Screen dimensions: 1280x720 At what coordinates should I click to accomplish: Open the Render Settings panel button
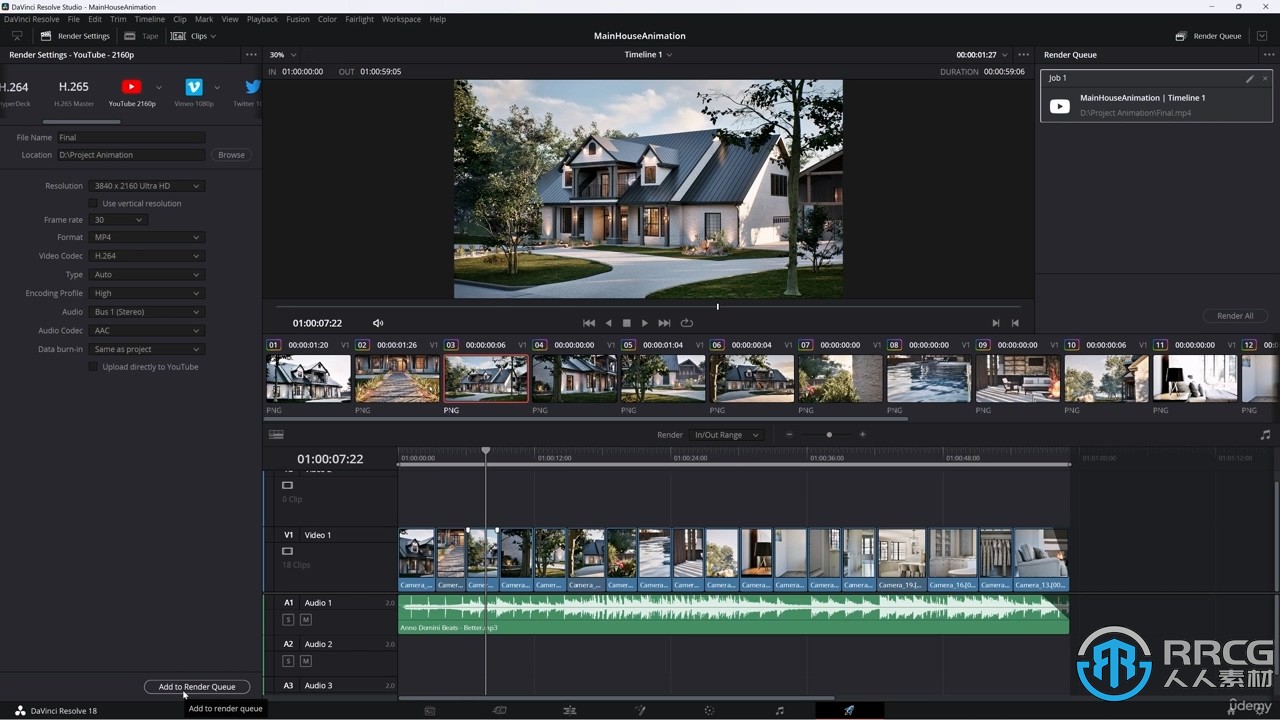75,36
